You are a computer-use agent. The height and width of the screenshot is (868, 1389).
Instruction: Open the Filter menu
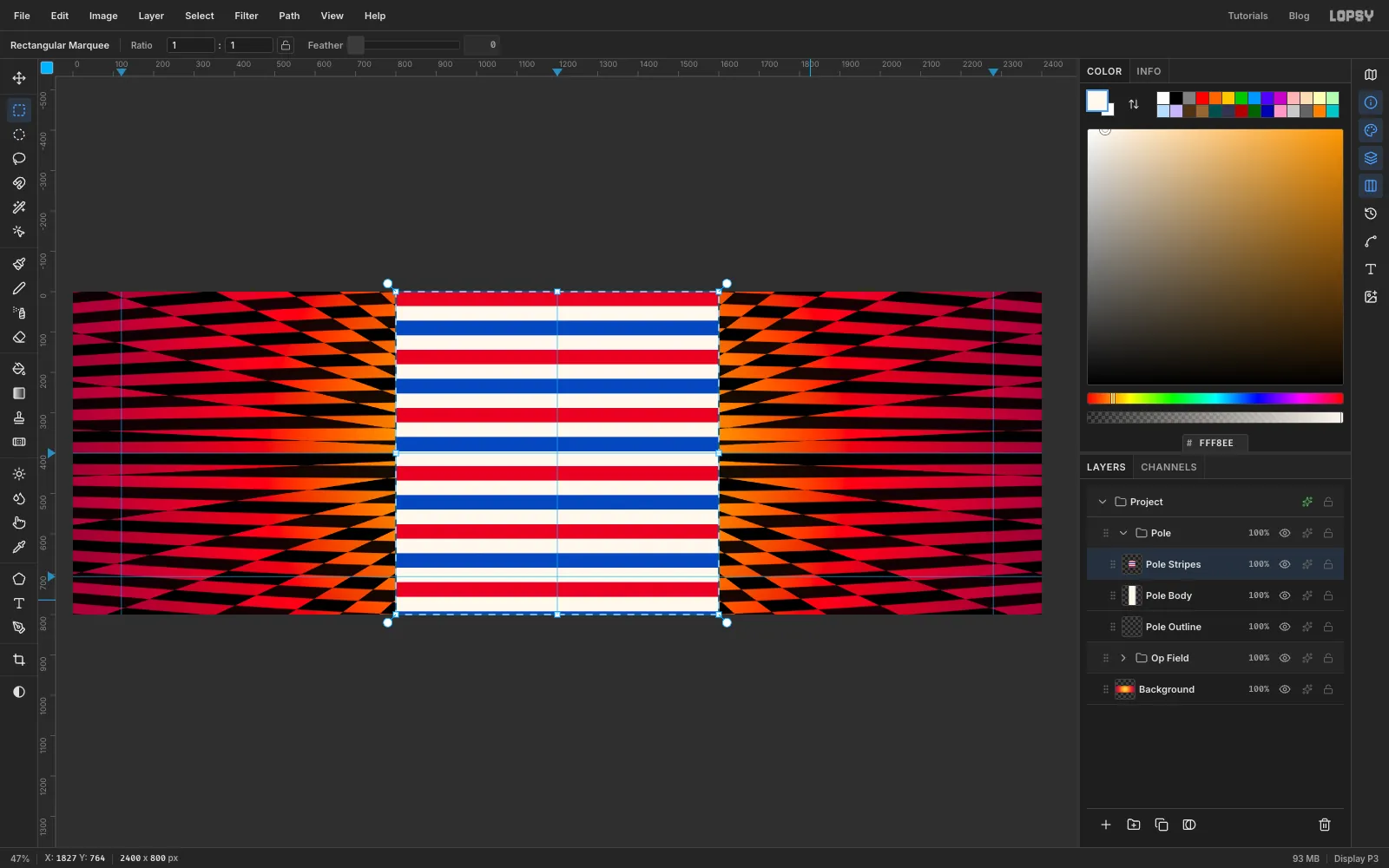(247, 16)
